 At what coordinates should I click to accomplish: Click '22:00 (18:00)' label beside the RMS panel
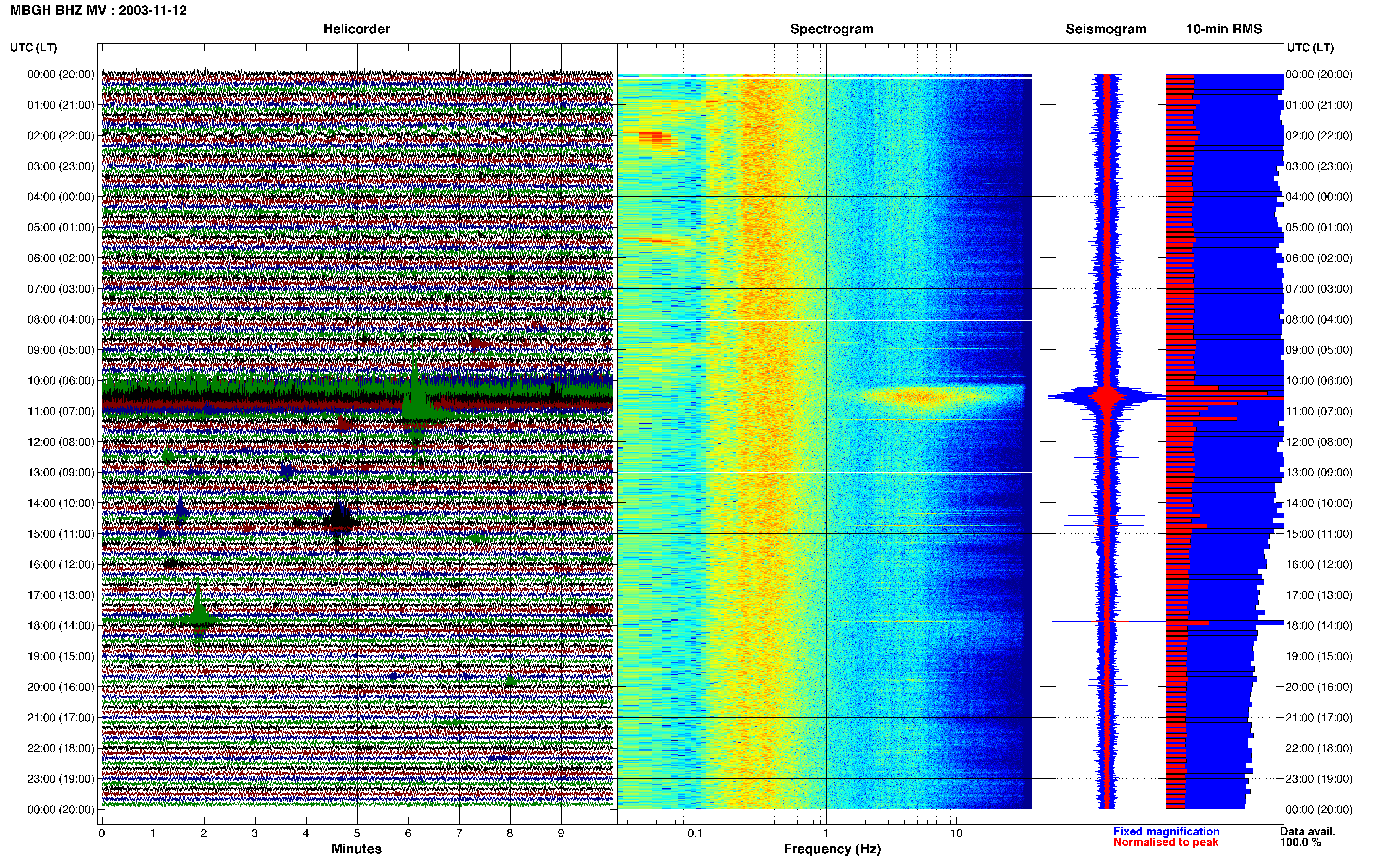point(1319,748)
